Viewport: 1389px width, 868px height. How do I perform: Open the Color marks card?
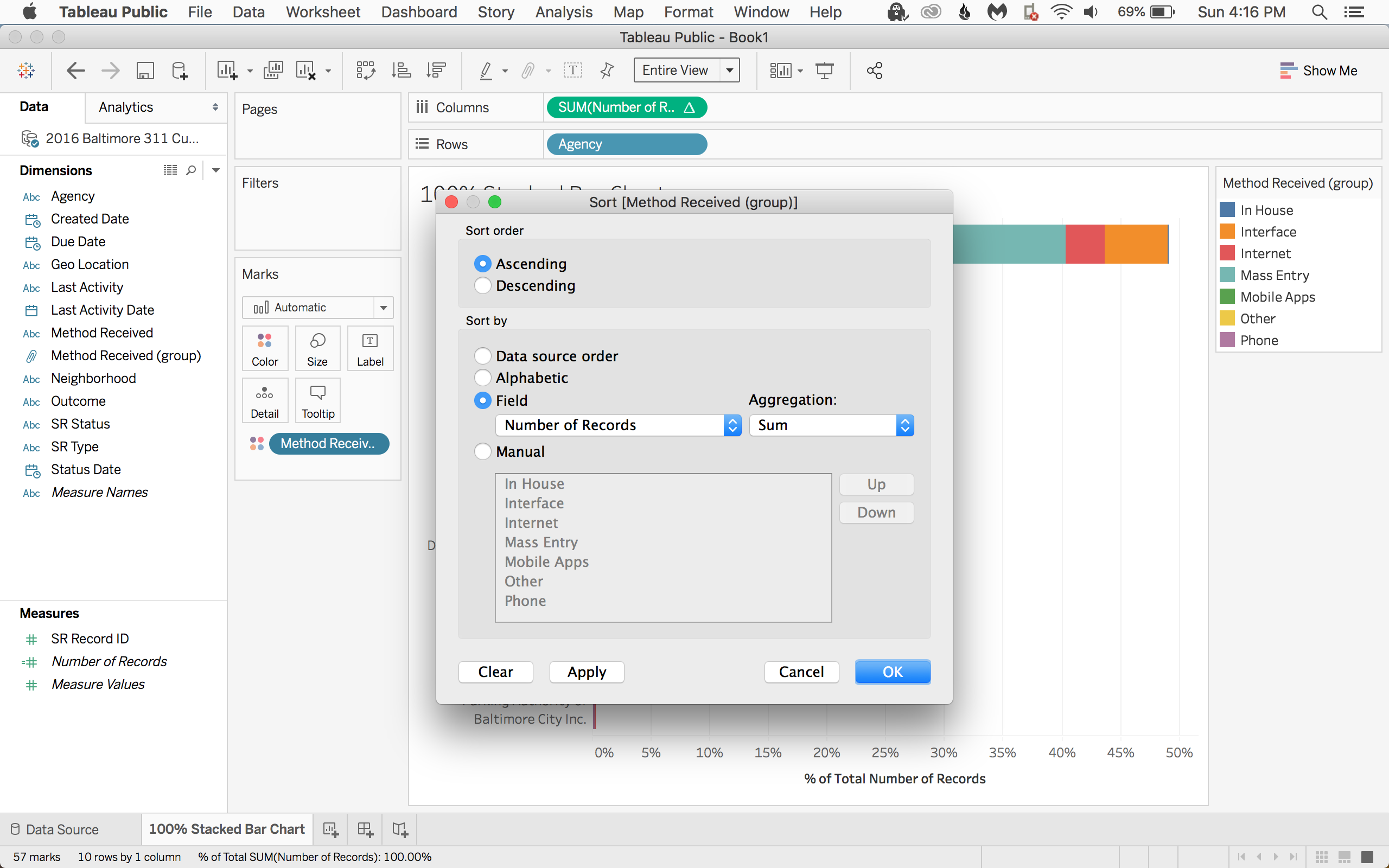(x=265, y=348)
